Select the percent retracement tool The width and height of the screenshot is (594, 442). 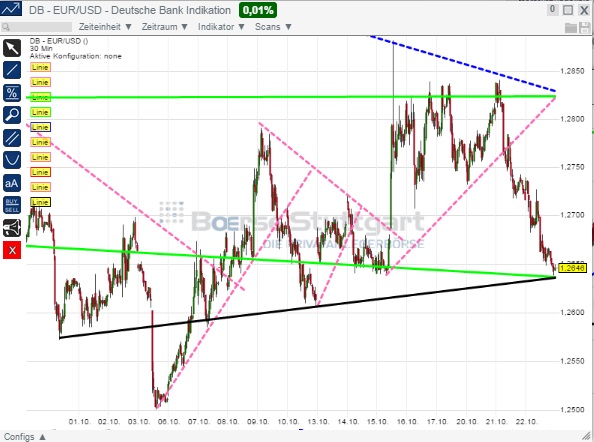12,93
